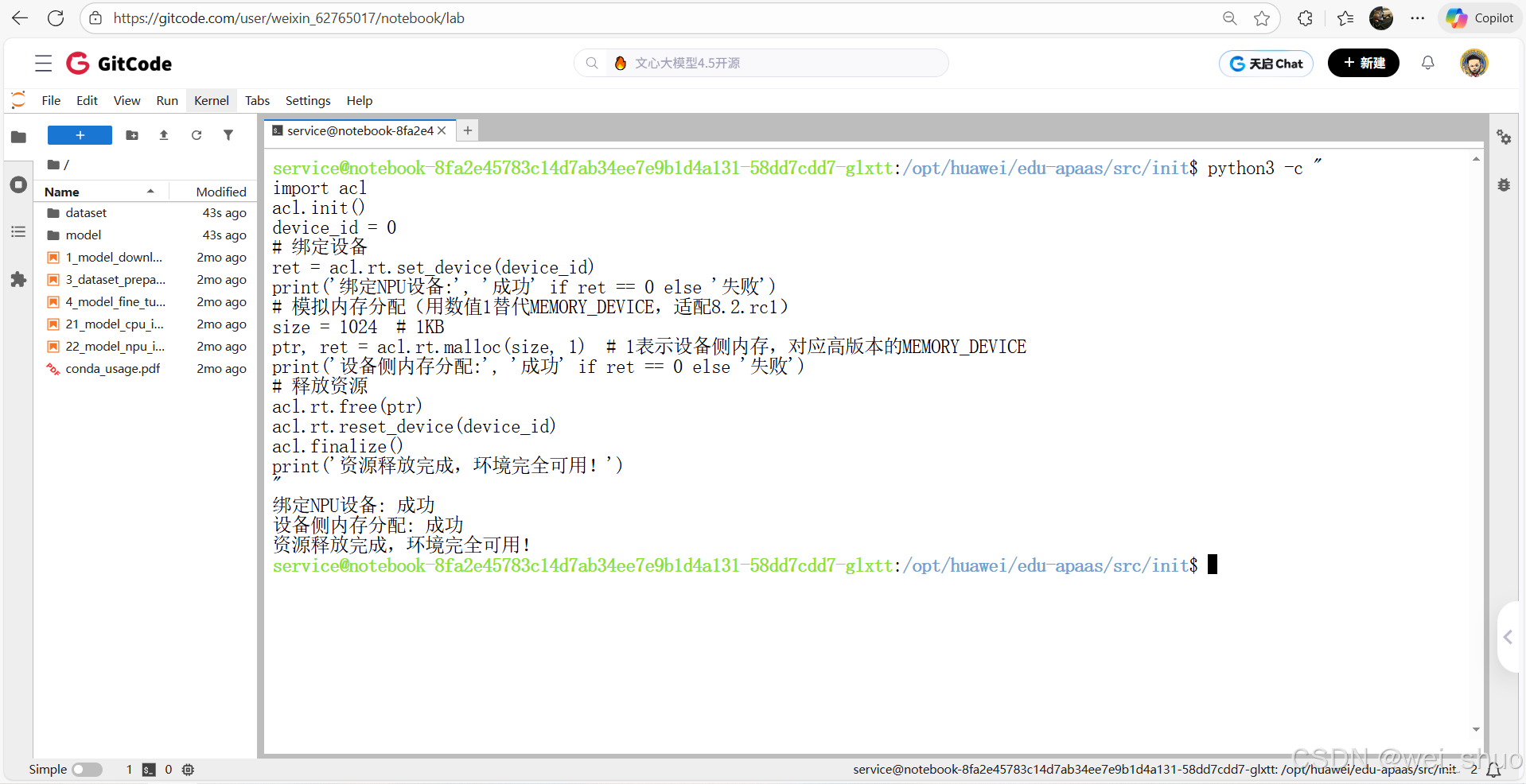Toggle the file filter funnel icon

228,135
